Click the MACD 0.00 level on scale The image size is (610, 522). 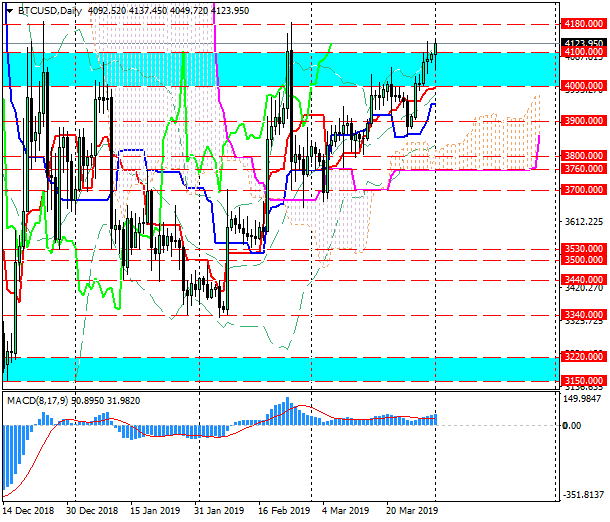coord(572,425)
